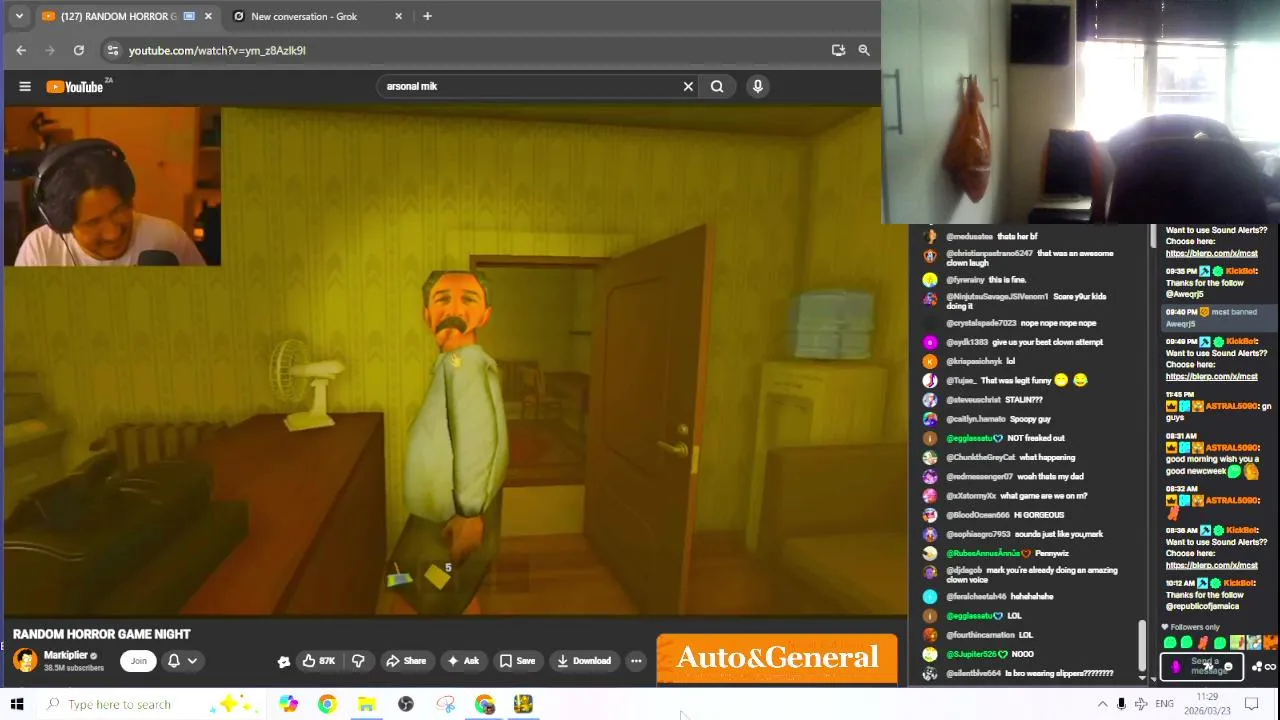Click the Ask button
This screenshot has height=720, width=1280.
[x=462, y=660]
